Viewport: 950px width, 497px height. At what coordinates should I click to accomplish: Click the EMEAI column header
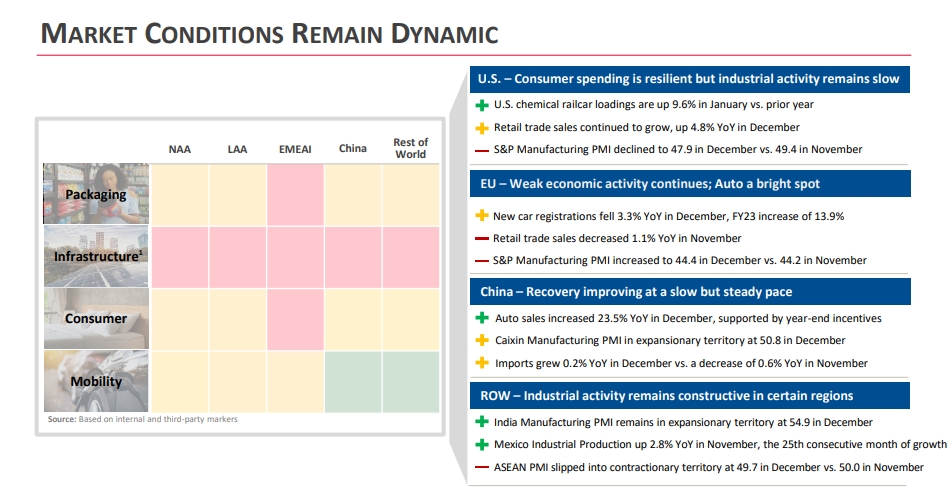[295, 149]
